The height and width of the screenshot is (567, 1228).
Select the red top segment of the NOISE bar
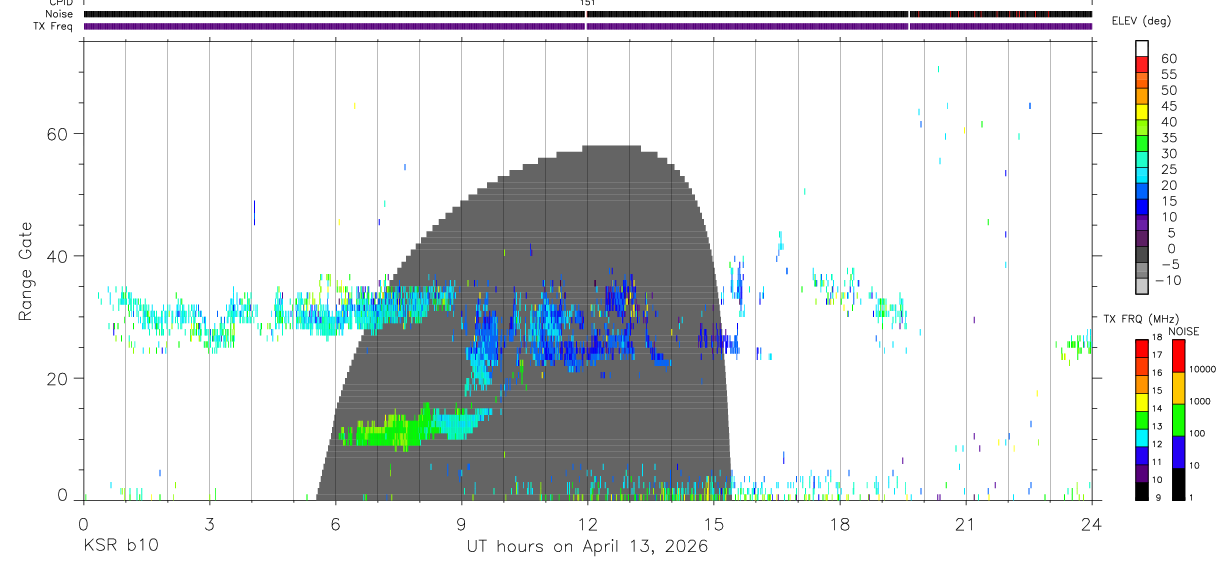coord(1178,356)
